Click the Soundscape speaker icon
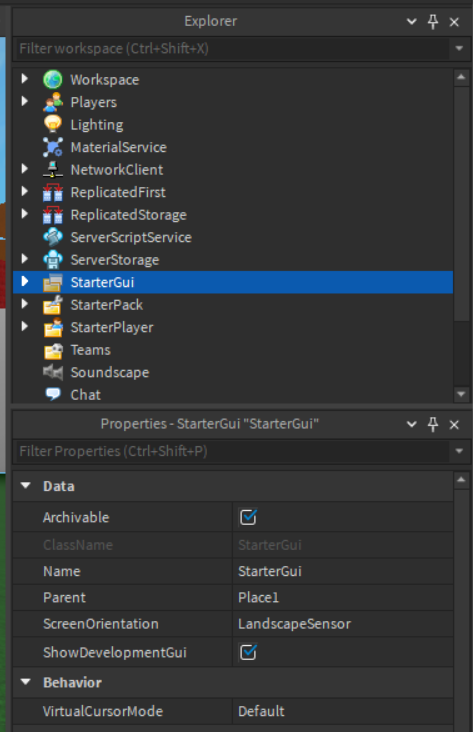This screenshot has height=732, width=473. [53, 373]
